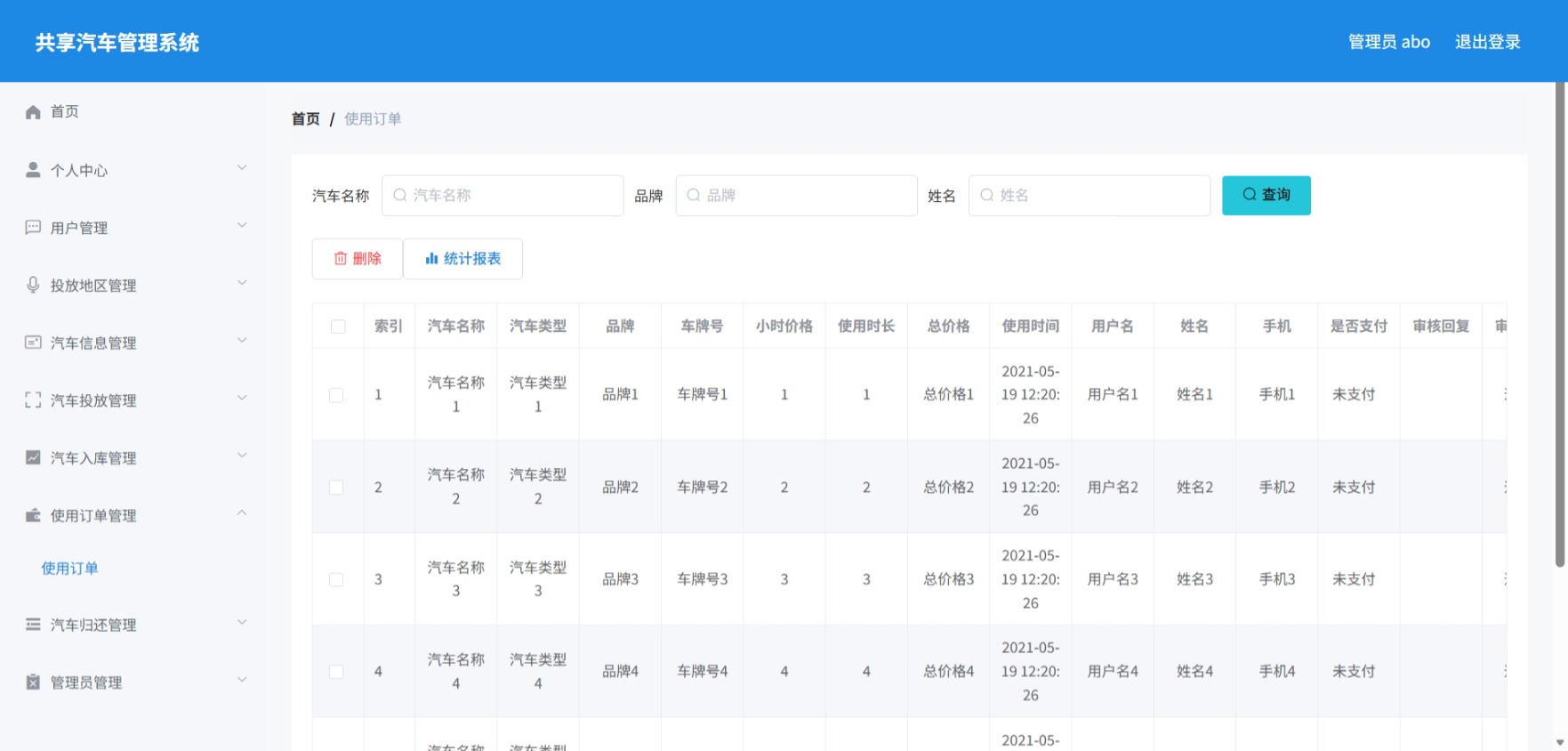Screen dimensions: 1568x751
Task: Click 未支付 in row 1
Action: tap(1354, 394)
